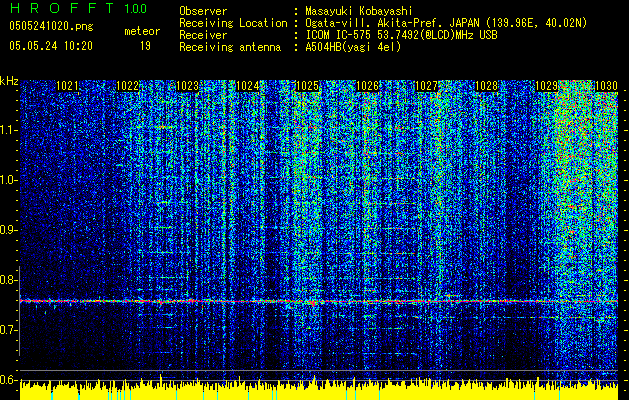This screenshot has height=400, width=629.
Task: Click the 0.7 frequency axis label
Action: coord(9,330)
